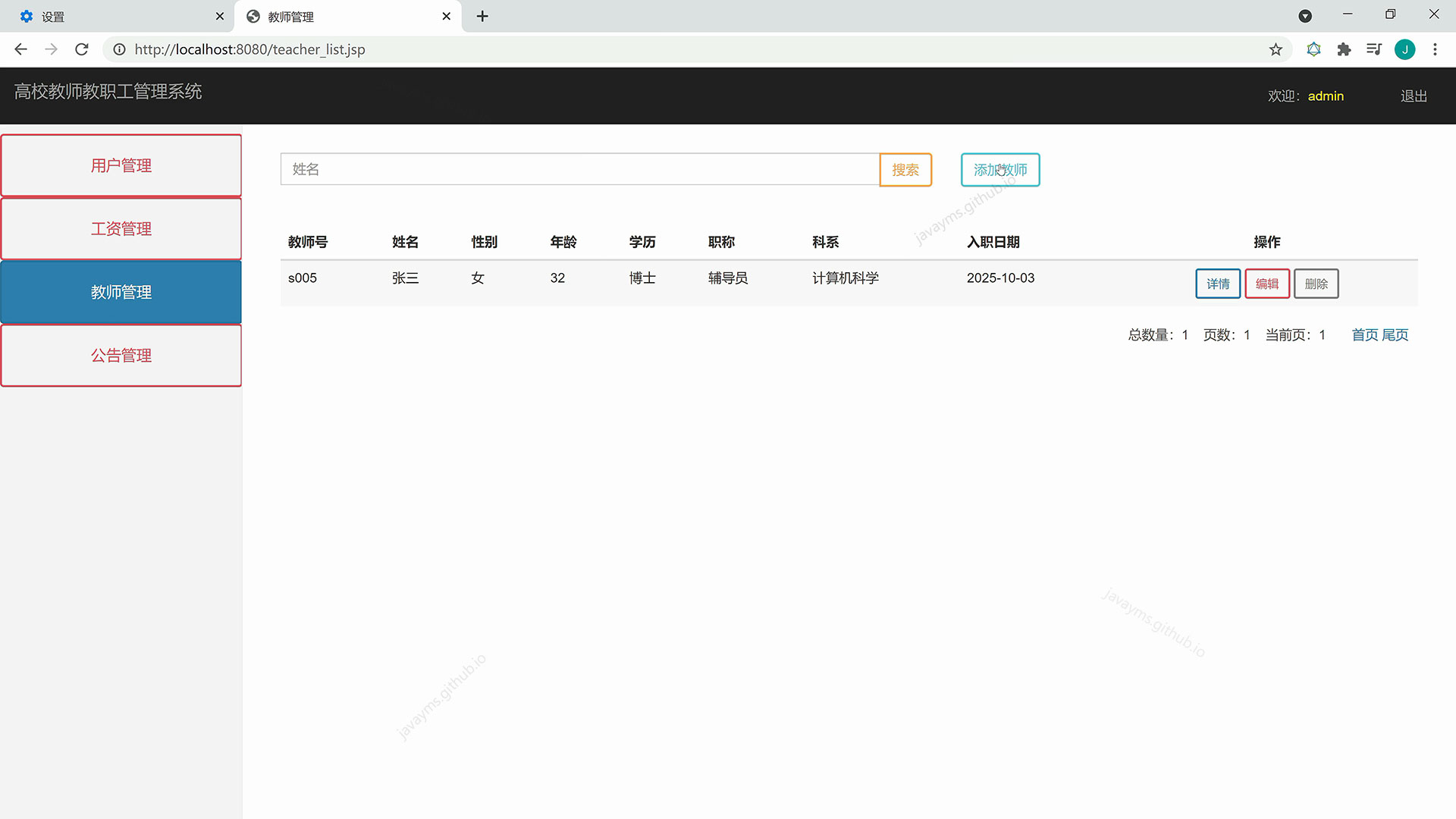
Task: Open a new browser tab
Action: (482, 16)
